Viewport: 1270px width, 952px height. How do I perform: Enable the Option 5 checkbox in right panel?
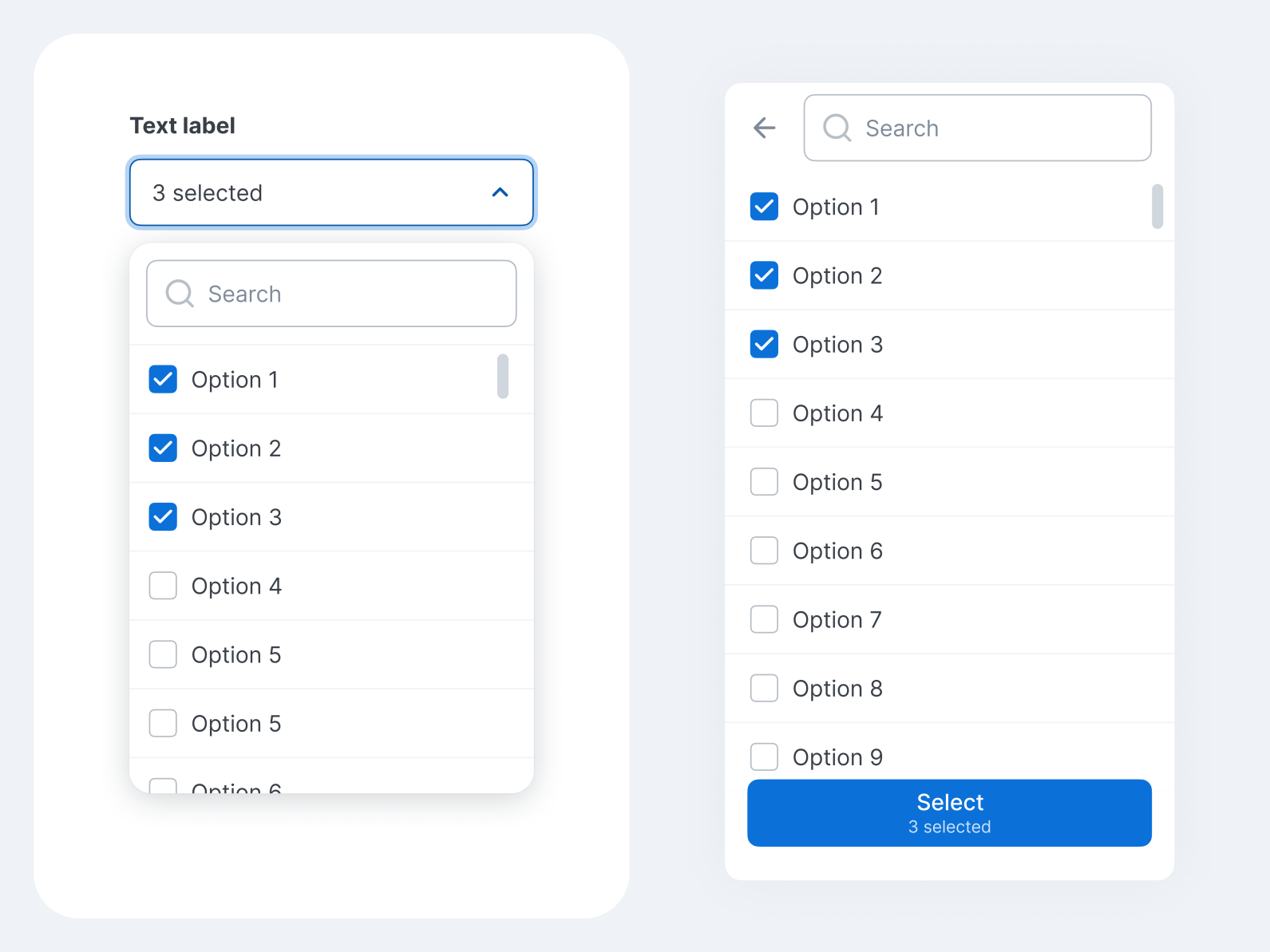click(x=764, y=481)
